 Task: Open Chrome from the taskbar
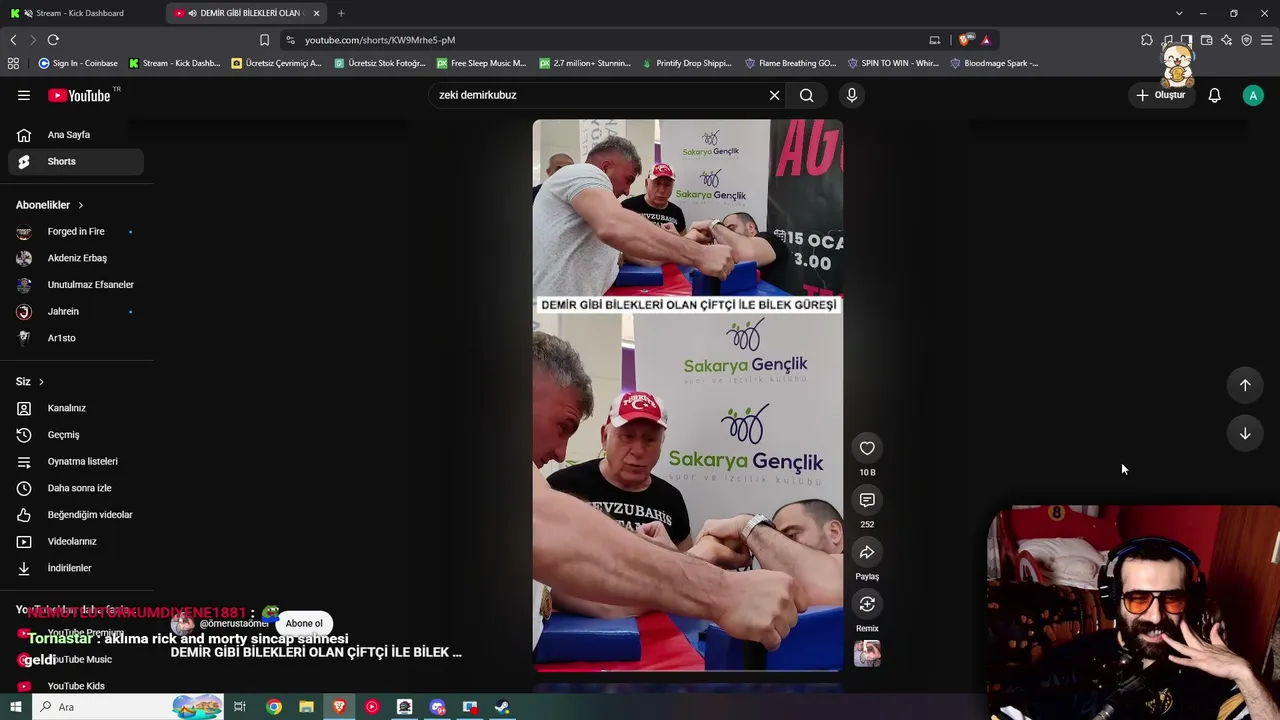click(x=274, y=707)
